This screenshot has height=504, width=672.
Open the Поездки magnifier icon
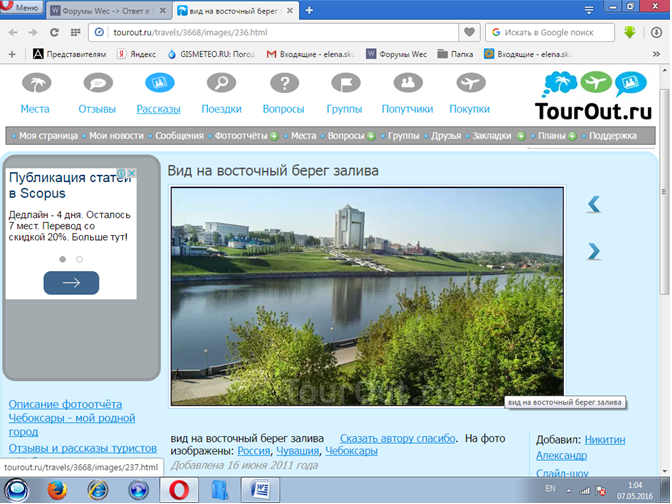(221, 83)
